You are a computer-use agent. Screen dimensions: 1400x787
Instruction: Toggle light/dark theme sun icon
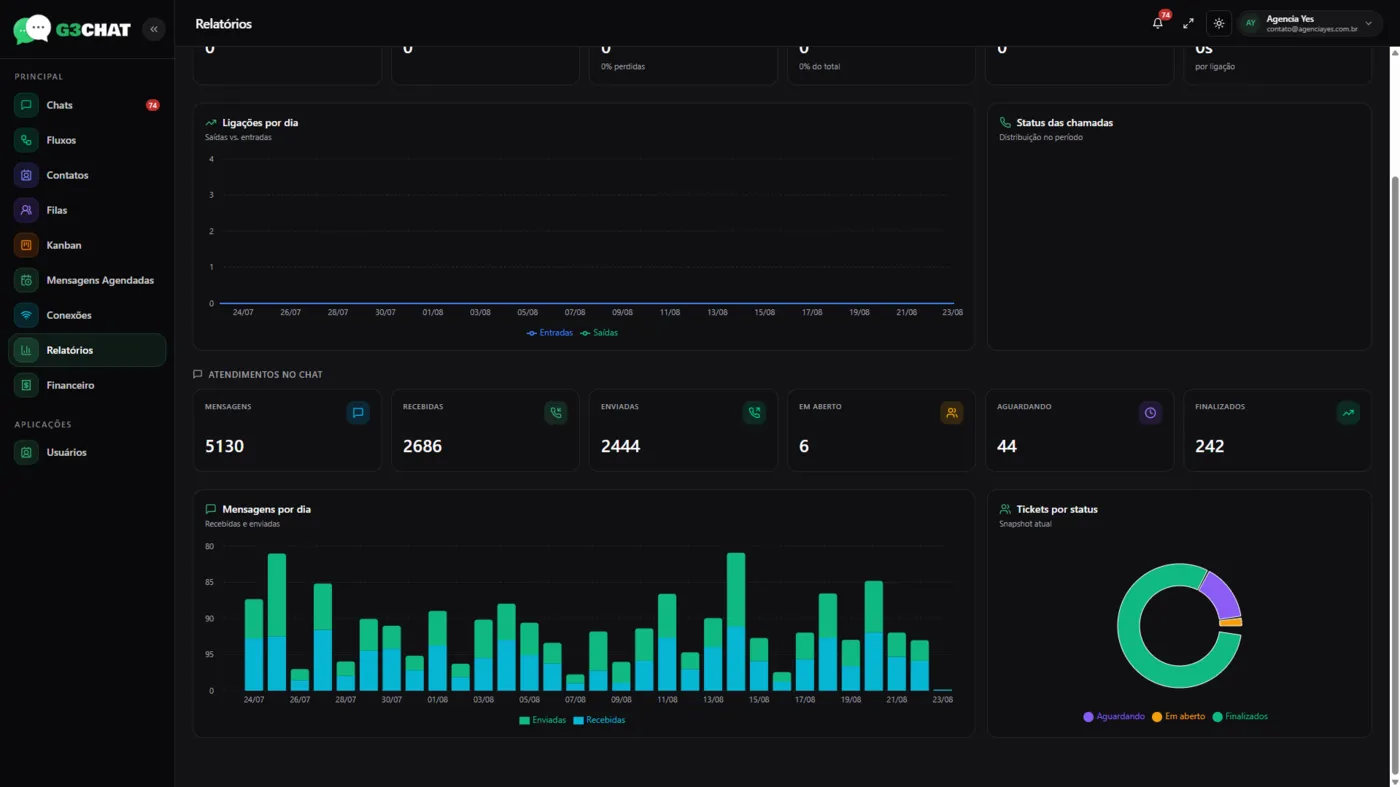1219,23
